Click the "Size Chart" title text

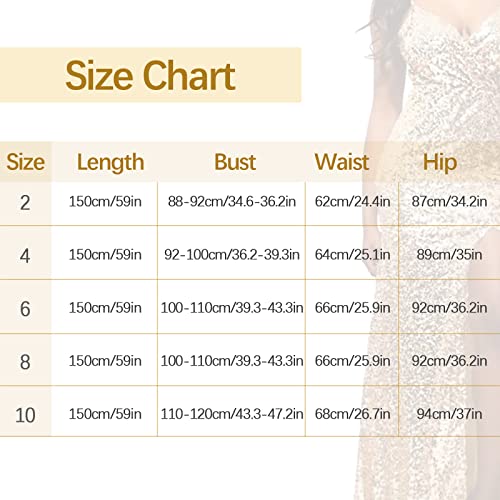coord(150,76)
